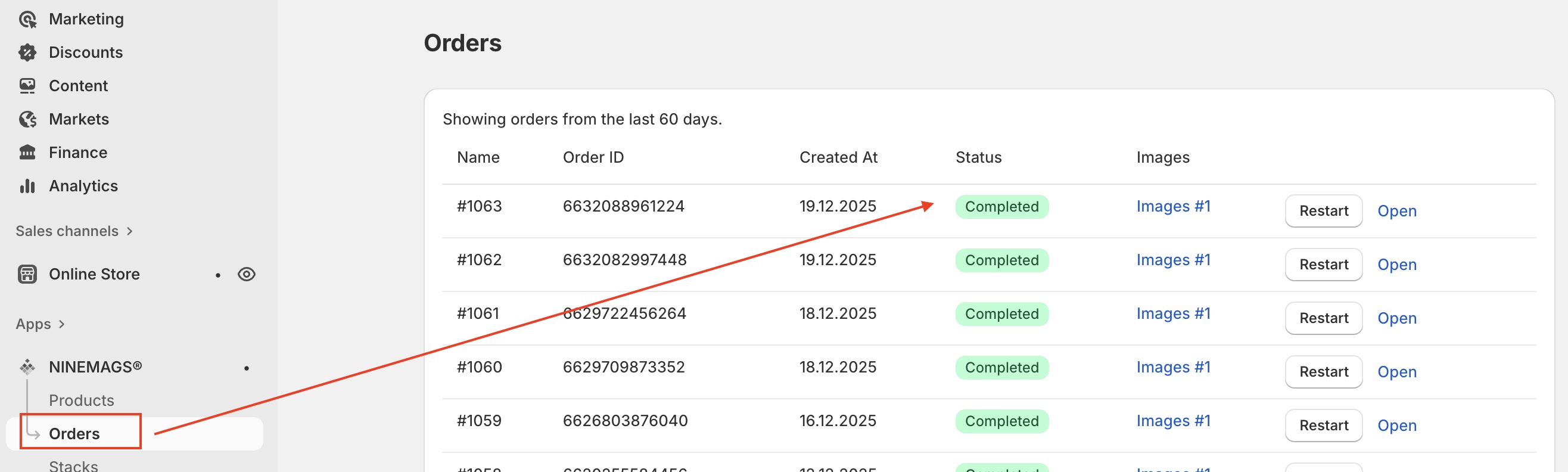The width and height of the screenshot is (1568, 472).
Task: Open Online Store sales channel
Action: (x=94, y=274)
